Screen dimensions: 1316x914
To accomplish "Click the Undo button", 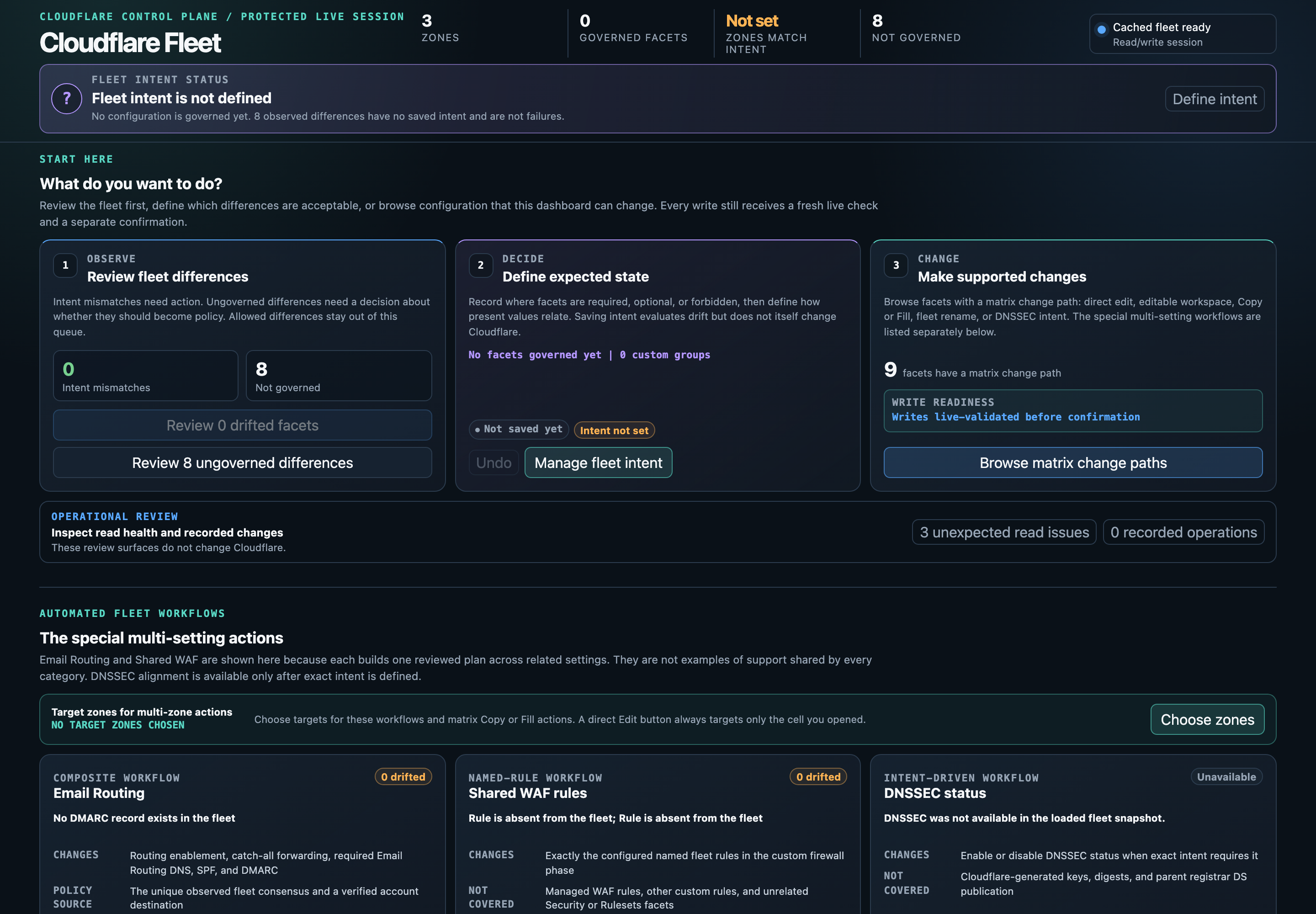I will click(493, 462).
